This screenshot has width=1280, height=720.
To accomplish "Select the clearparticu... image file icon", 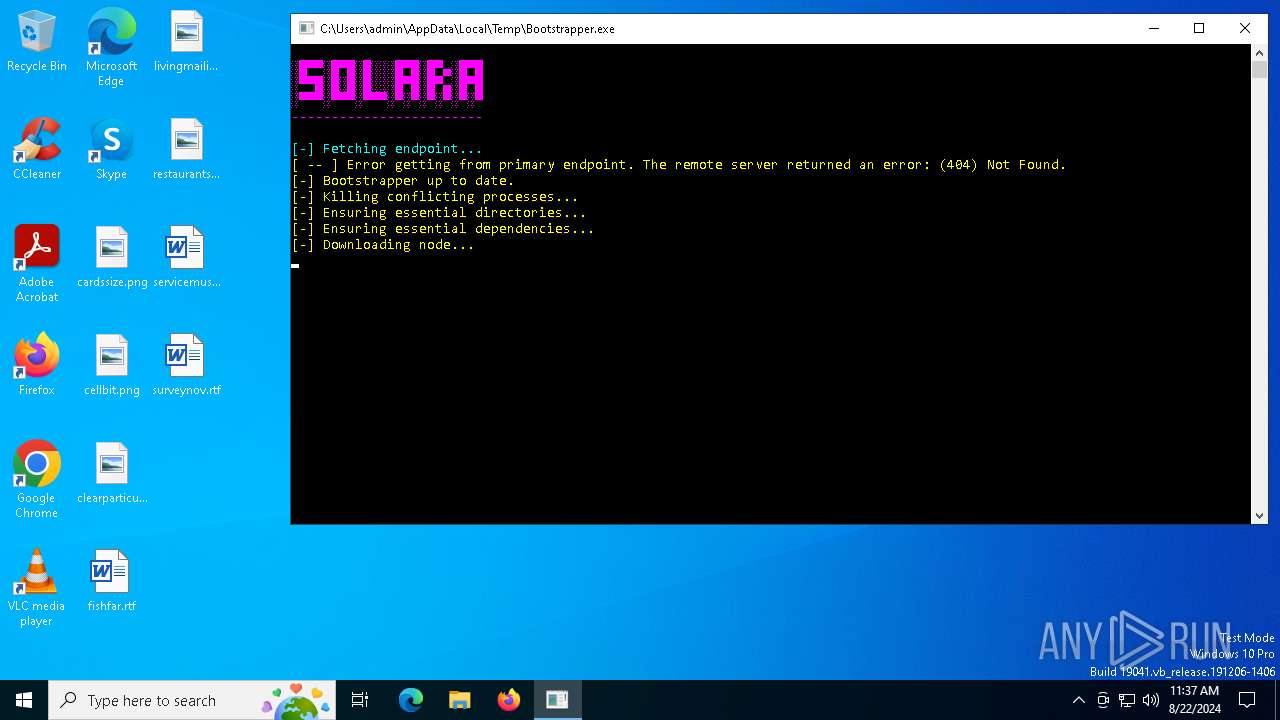I will point(112,474).
